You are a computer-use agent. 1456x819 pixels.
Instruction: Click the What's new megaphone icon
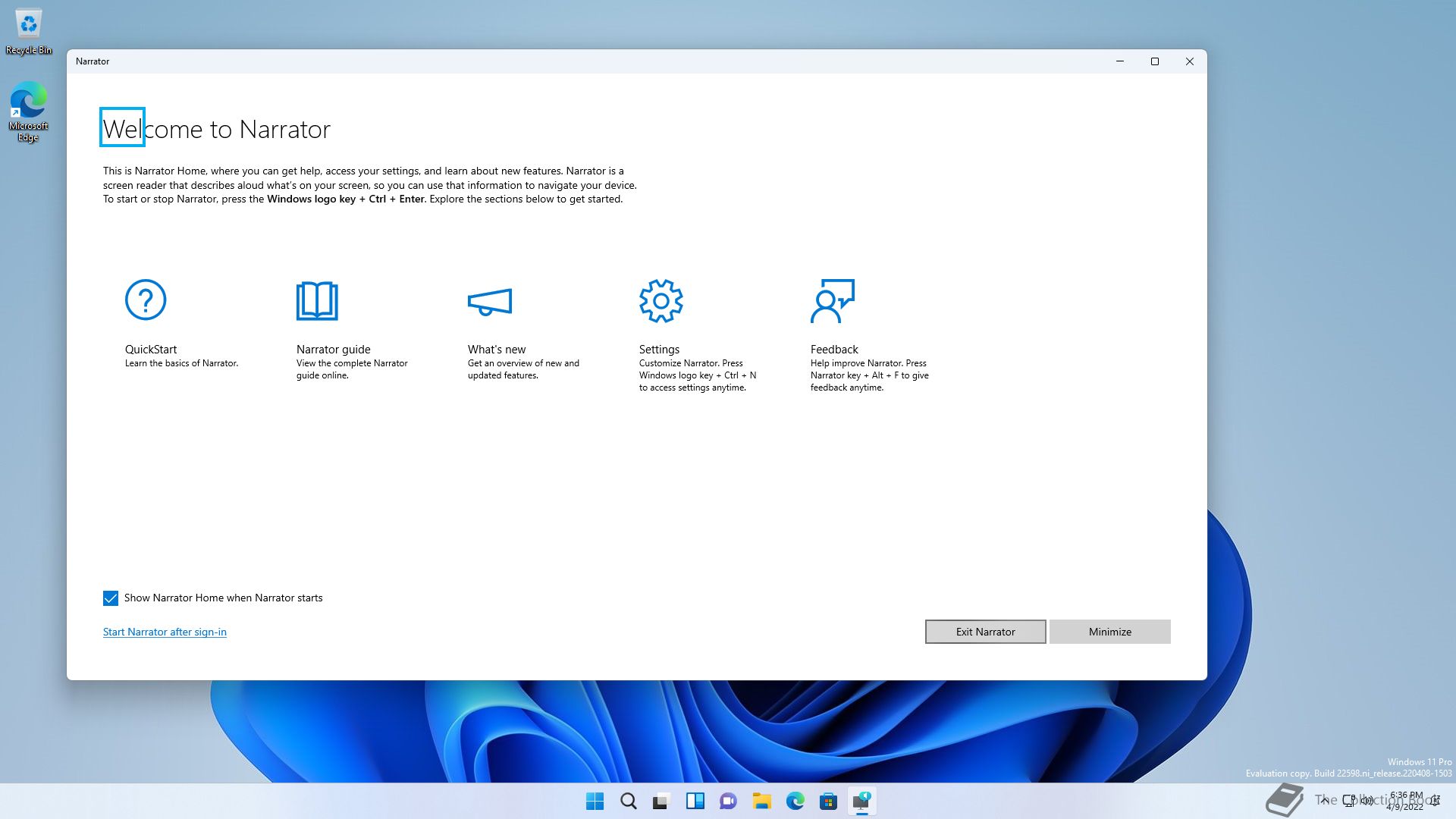tap(490, 301)
